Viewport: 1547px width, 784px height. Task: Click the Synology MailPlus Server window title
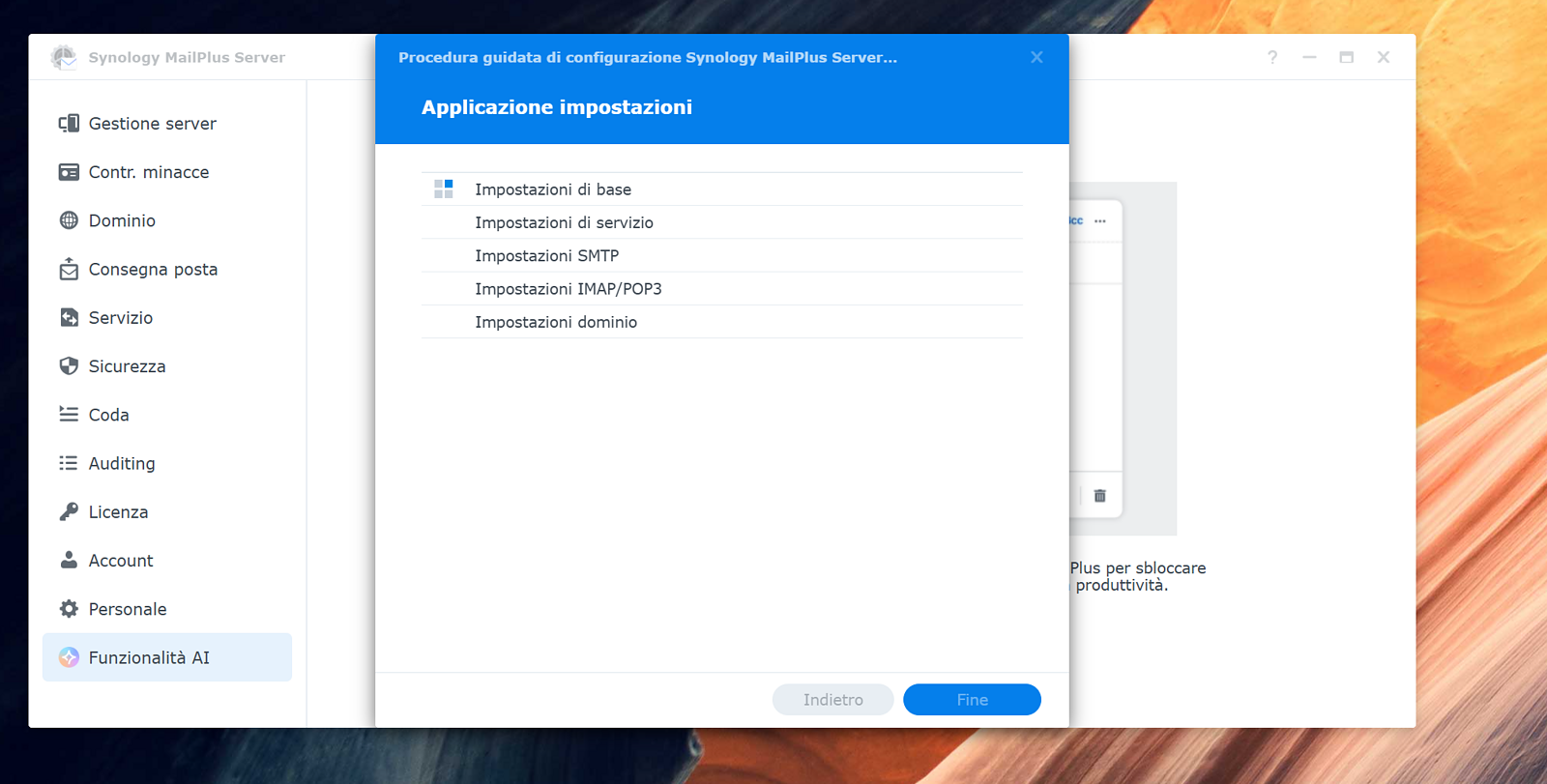187,57
